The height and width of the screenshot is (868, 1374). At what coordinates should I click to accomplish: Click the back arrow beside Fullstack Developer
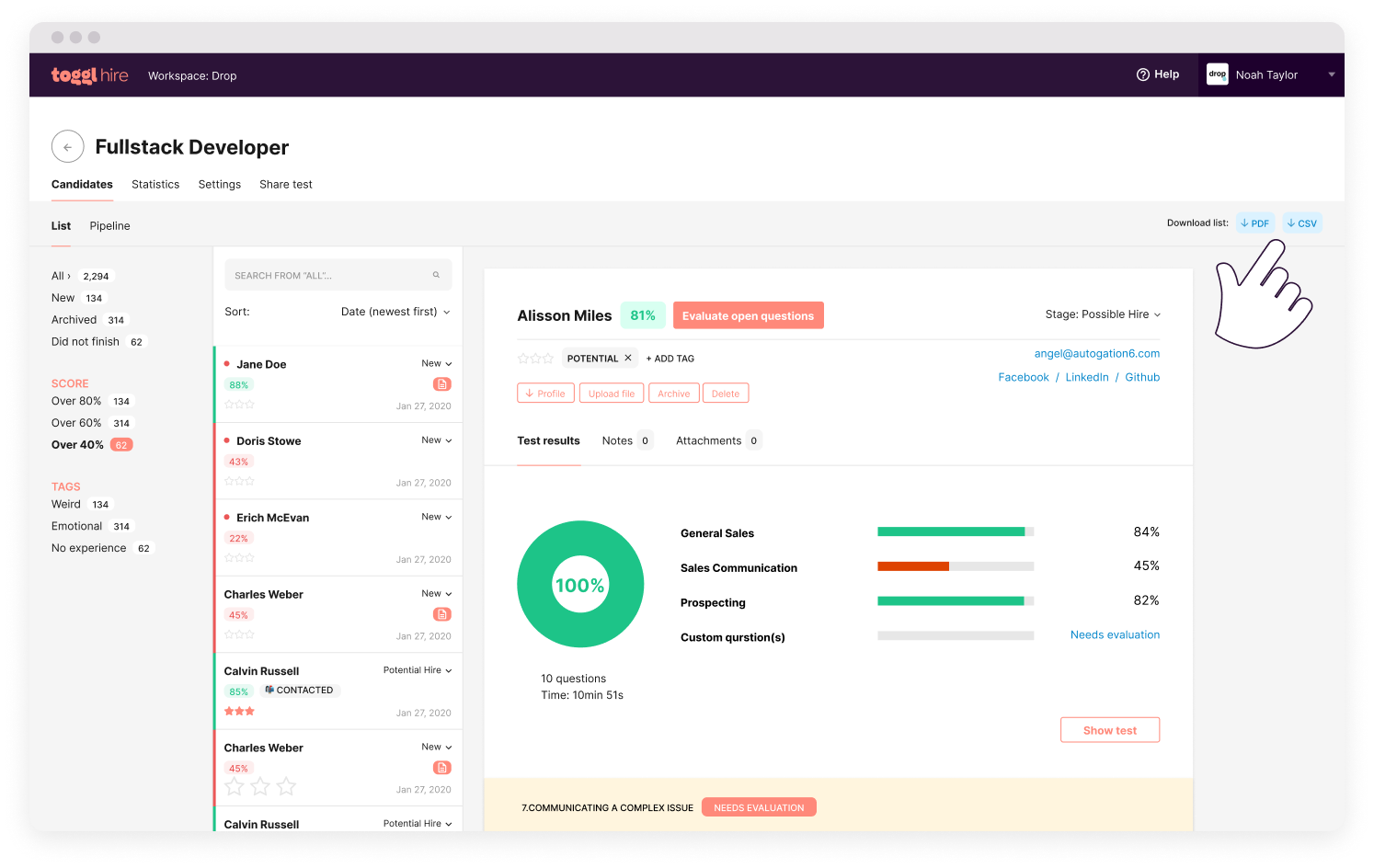tap(67, 147)
